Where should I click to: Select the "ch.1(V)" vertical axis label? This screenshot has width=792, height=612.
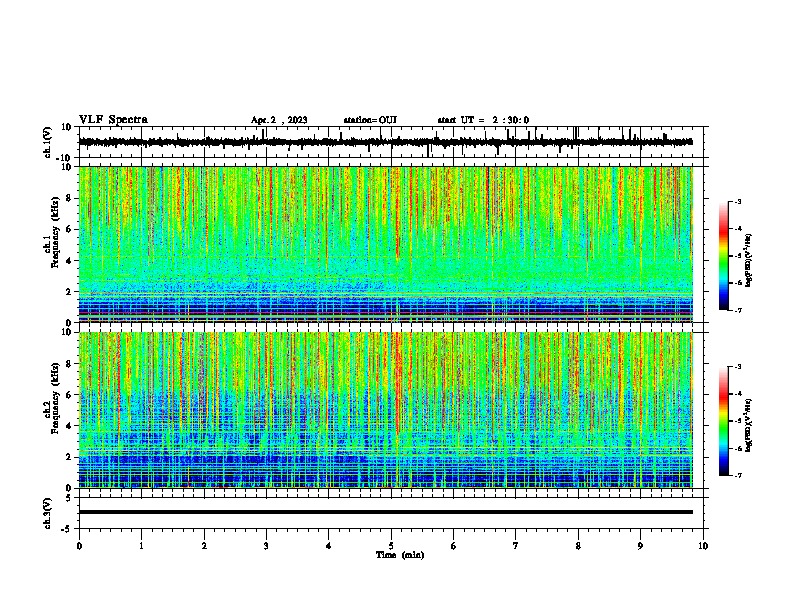point(48,142)
